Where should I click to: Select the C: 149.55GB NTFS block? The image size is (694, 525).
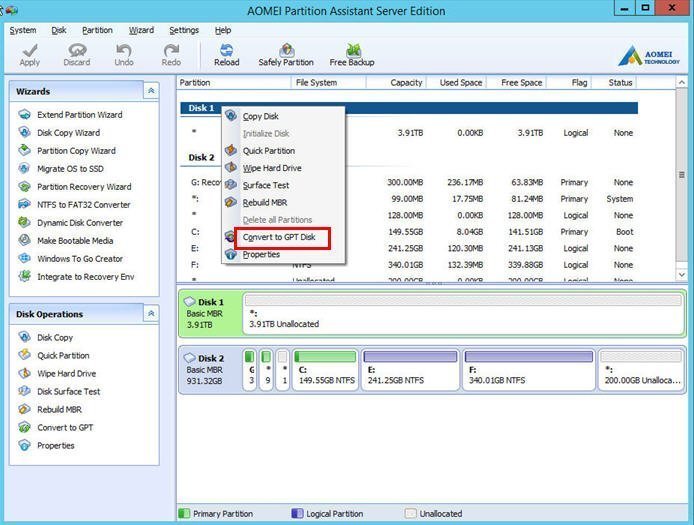(x=325, y=370)
